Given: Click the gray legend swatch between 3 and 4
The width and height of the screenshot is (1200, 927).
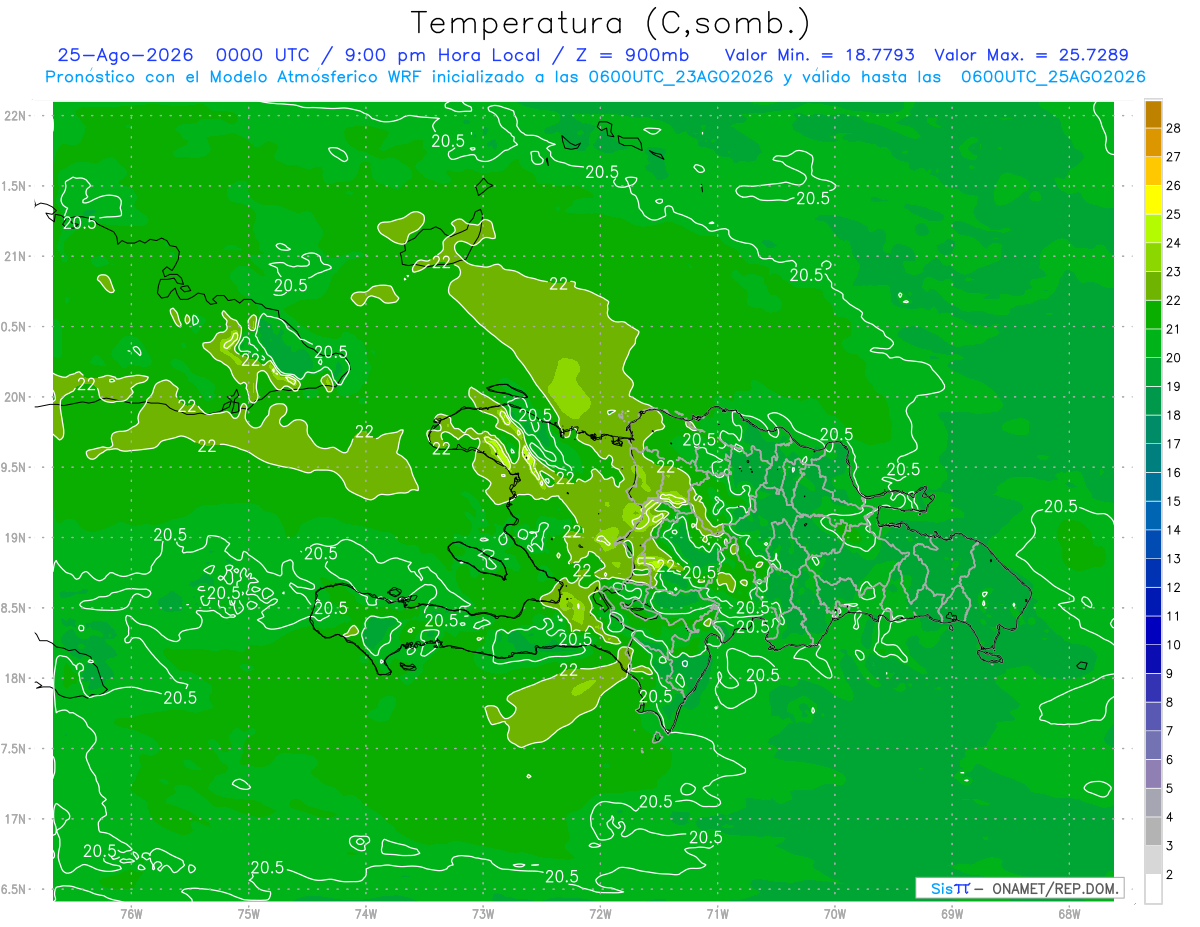Looking at the screenshot, I should point(1153,832).
